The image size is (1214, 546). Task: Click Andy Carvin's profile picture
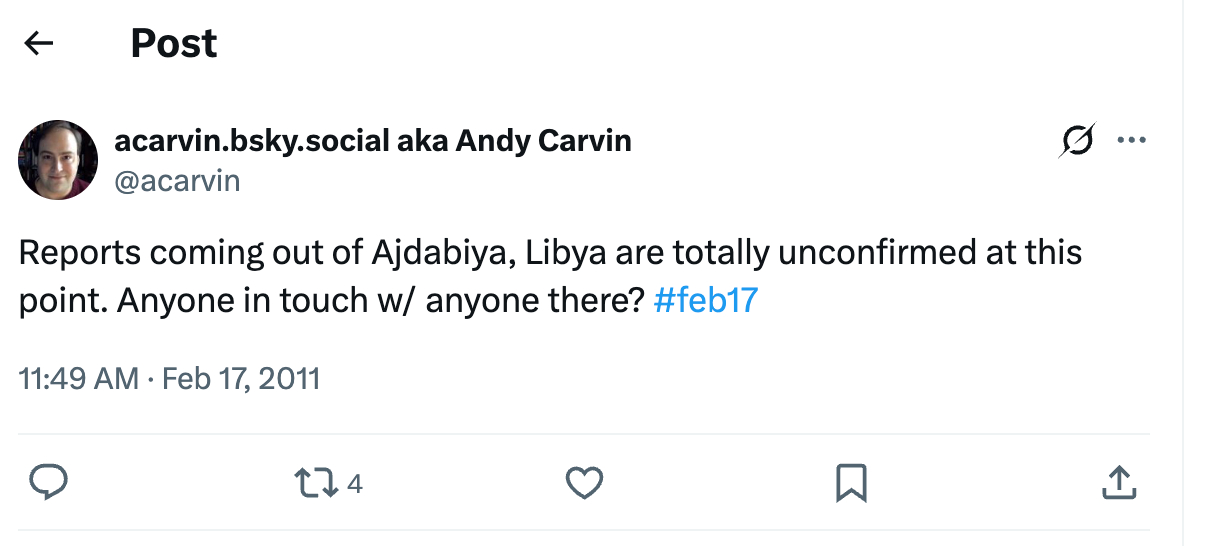[58, 160]
